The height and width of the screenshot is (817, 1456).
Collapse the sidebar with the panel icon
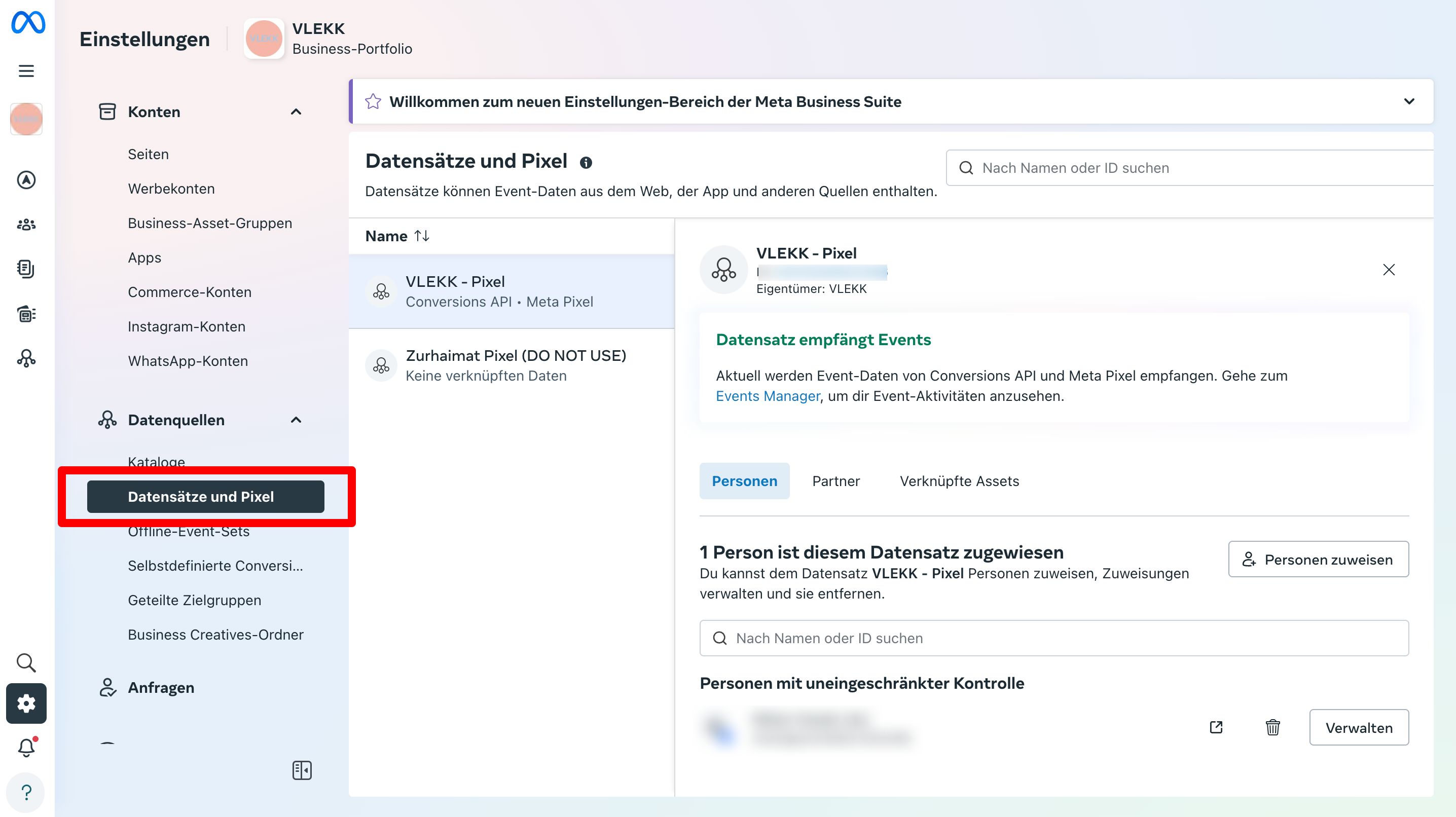[x=302, y=770]
